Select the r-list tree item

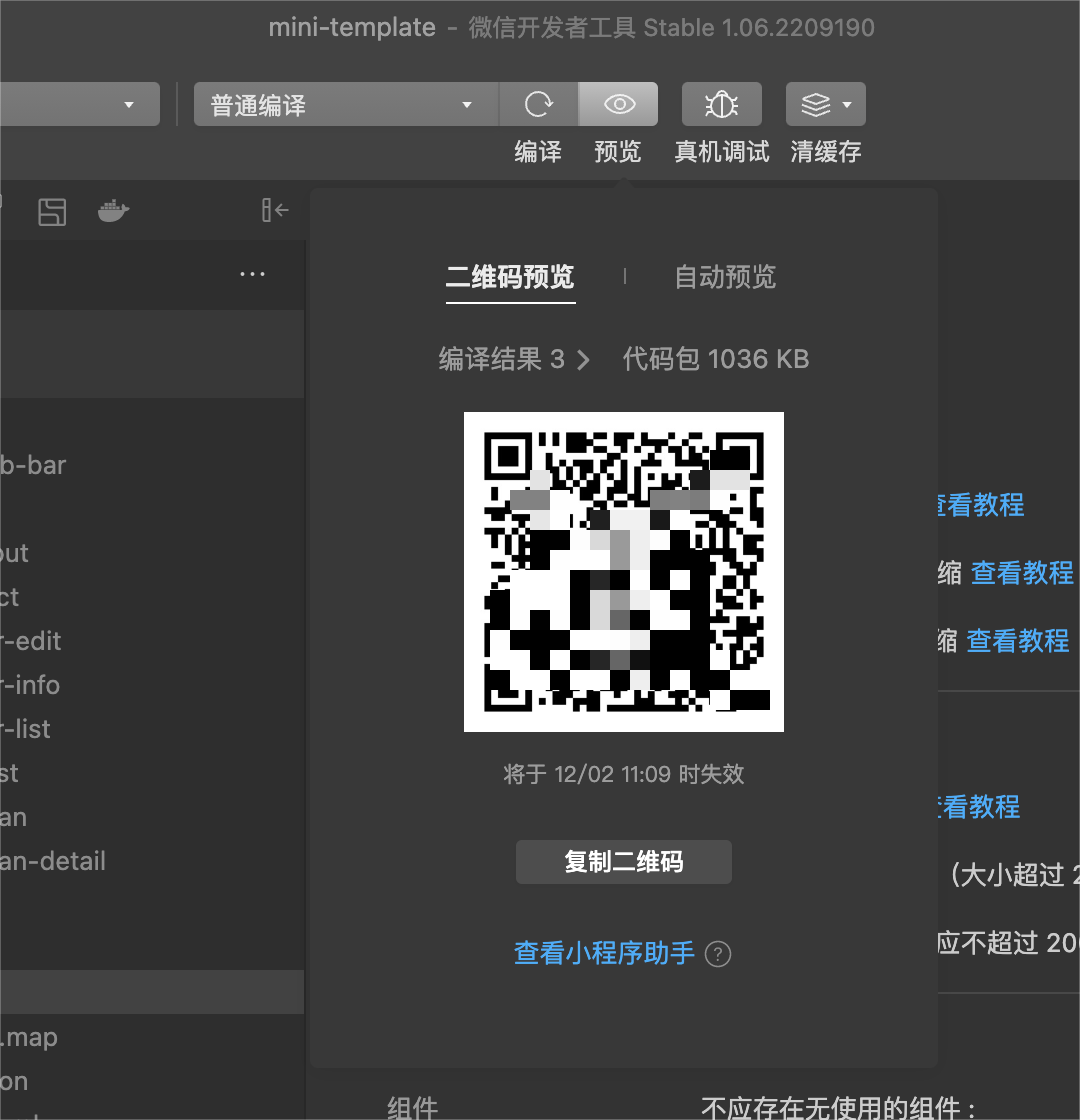(x=26, y=729)
